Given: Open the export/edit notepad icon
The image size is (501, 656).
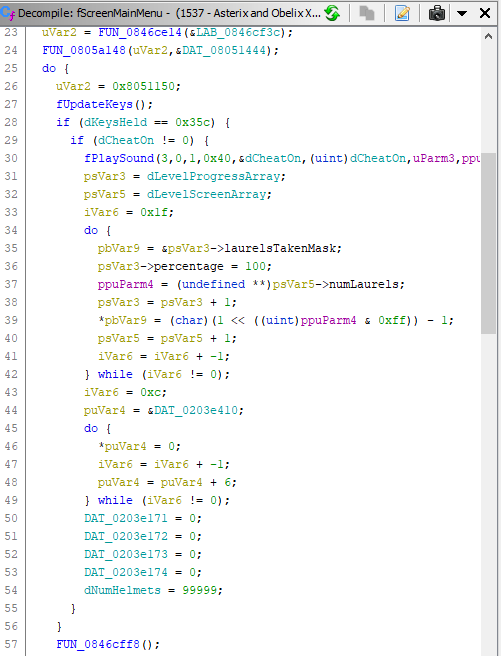Looking at the screenshot, I should pyautogui.click(x=402, y=13).
